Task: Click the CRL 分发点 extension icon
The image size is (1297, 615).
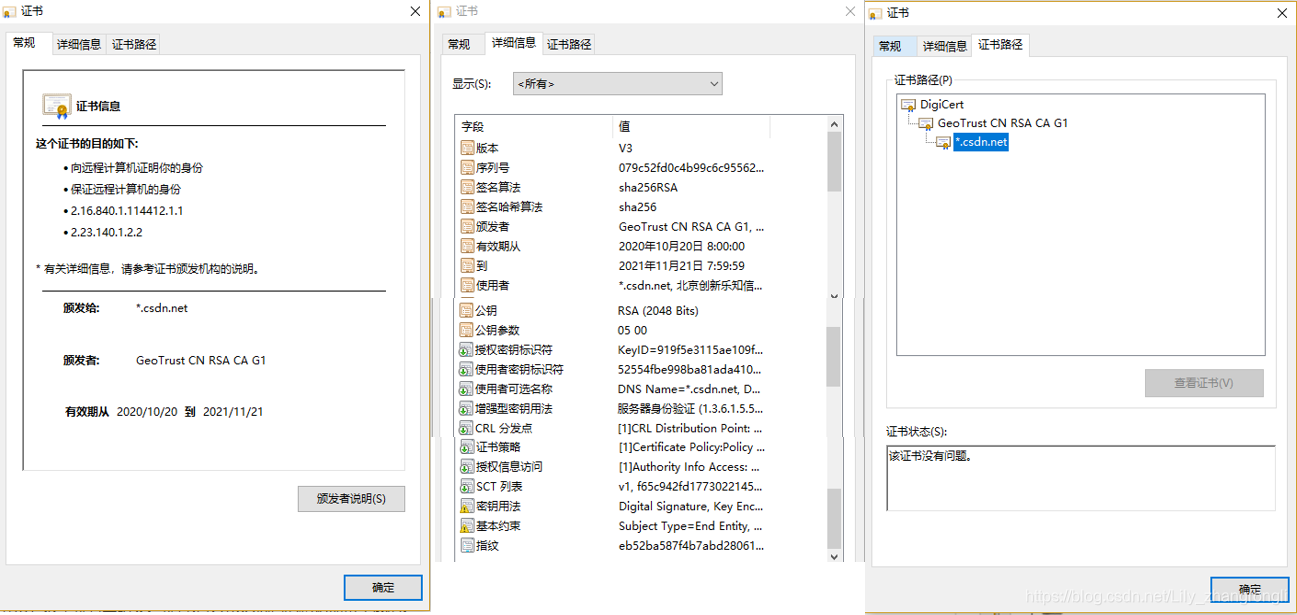Action: click(x=466, y=428)
